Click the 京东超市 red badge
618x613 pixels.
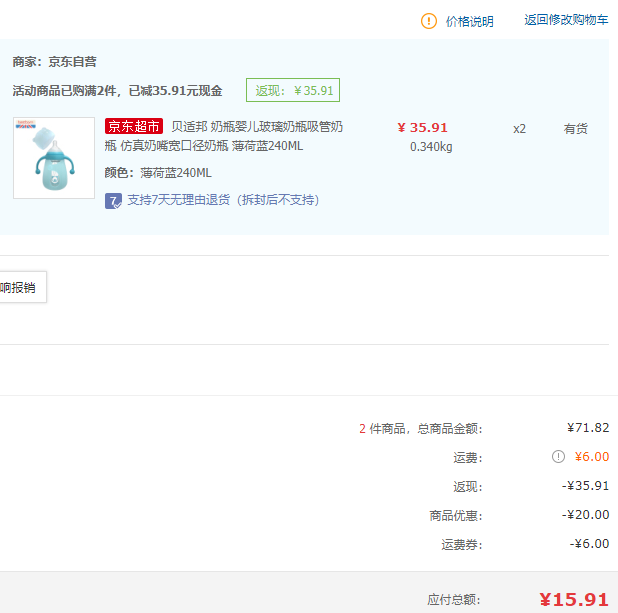134,126
